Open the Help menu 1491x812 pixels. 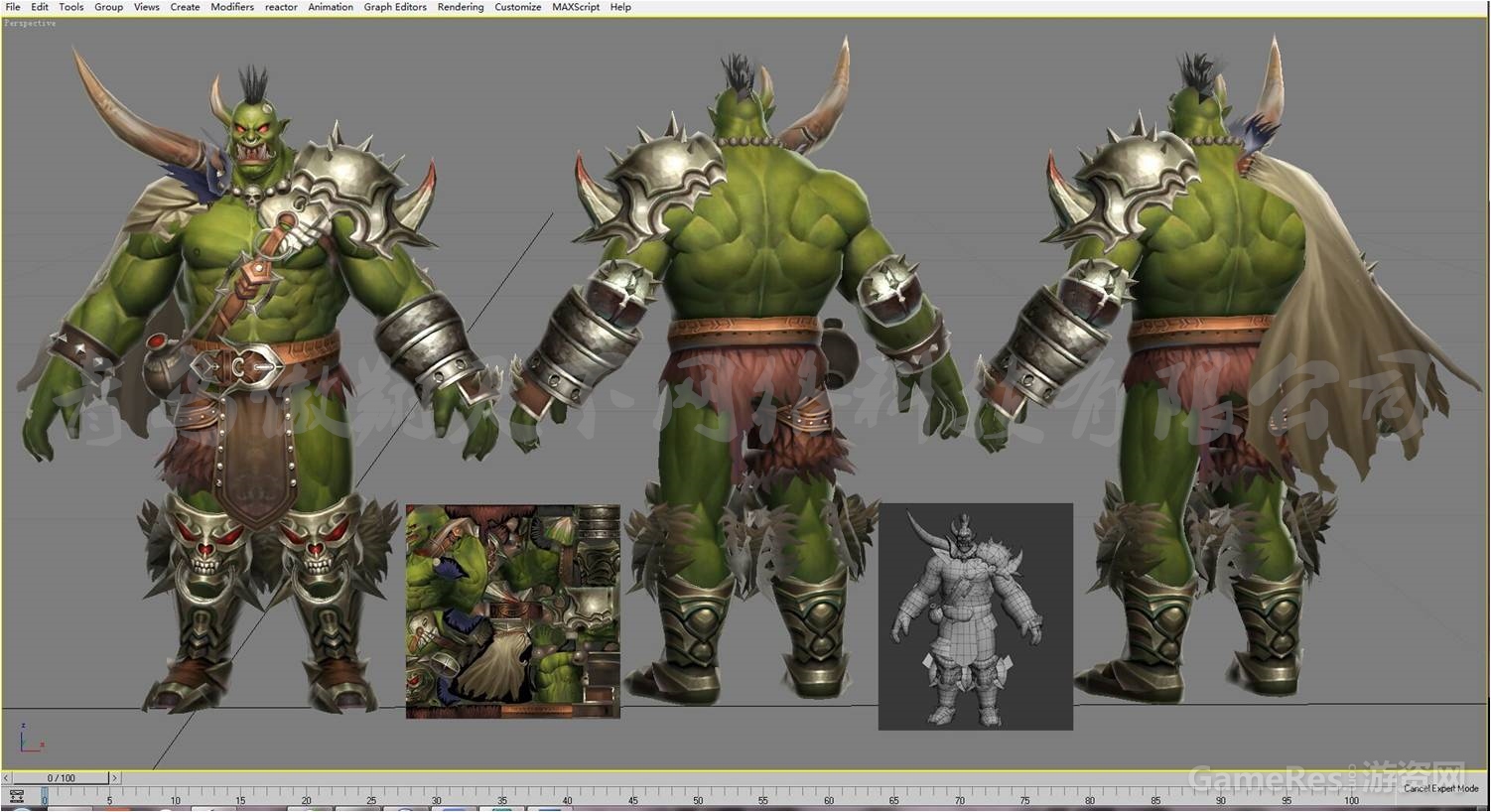[x=620, y=7]
